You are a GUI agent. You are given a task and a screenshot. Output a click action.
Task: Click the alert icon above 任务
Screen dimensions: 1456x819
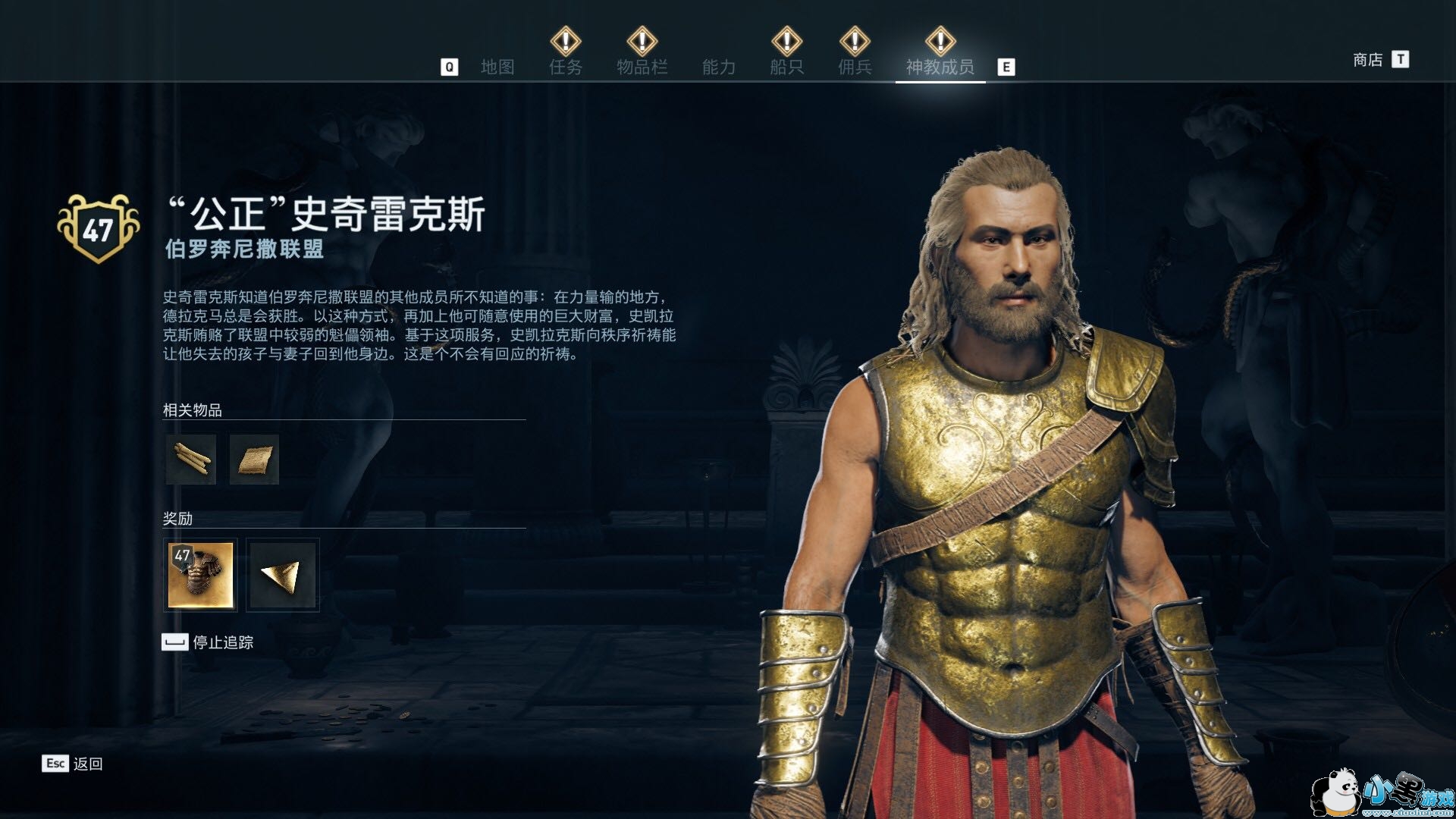point(566,40)
